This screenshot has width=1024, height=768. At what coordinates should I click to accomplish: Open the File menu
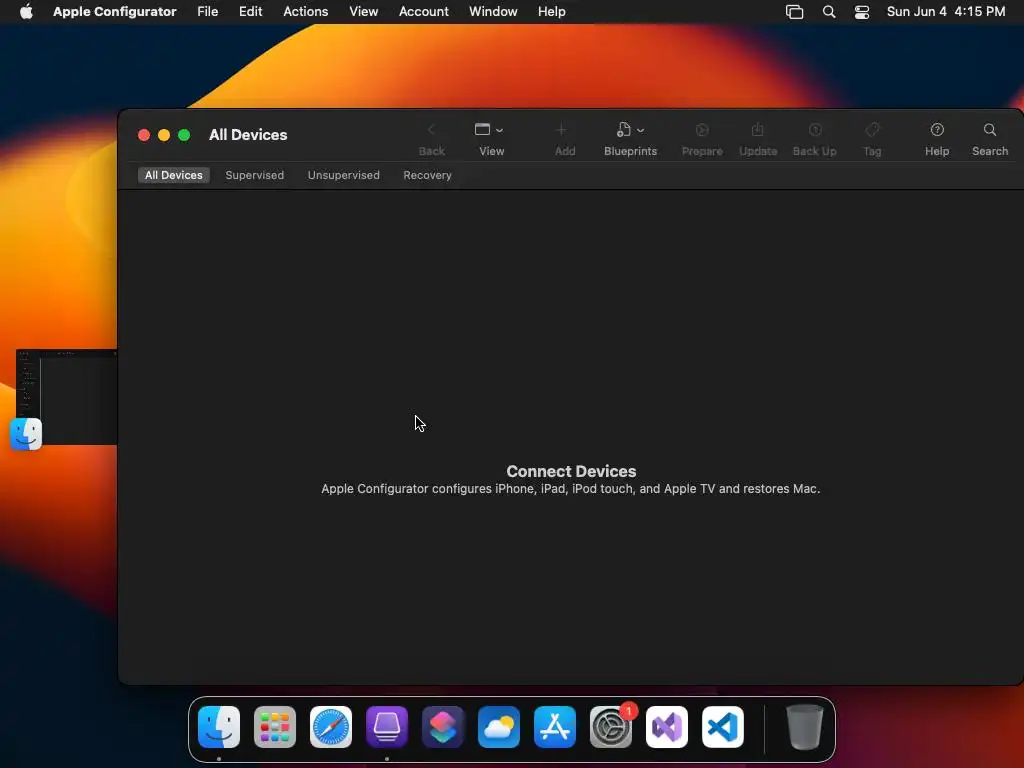(208, 11)
